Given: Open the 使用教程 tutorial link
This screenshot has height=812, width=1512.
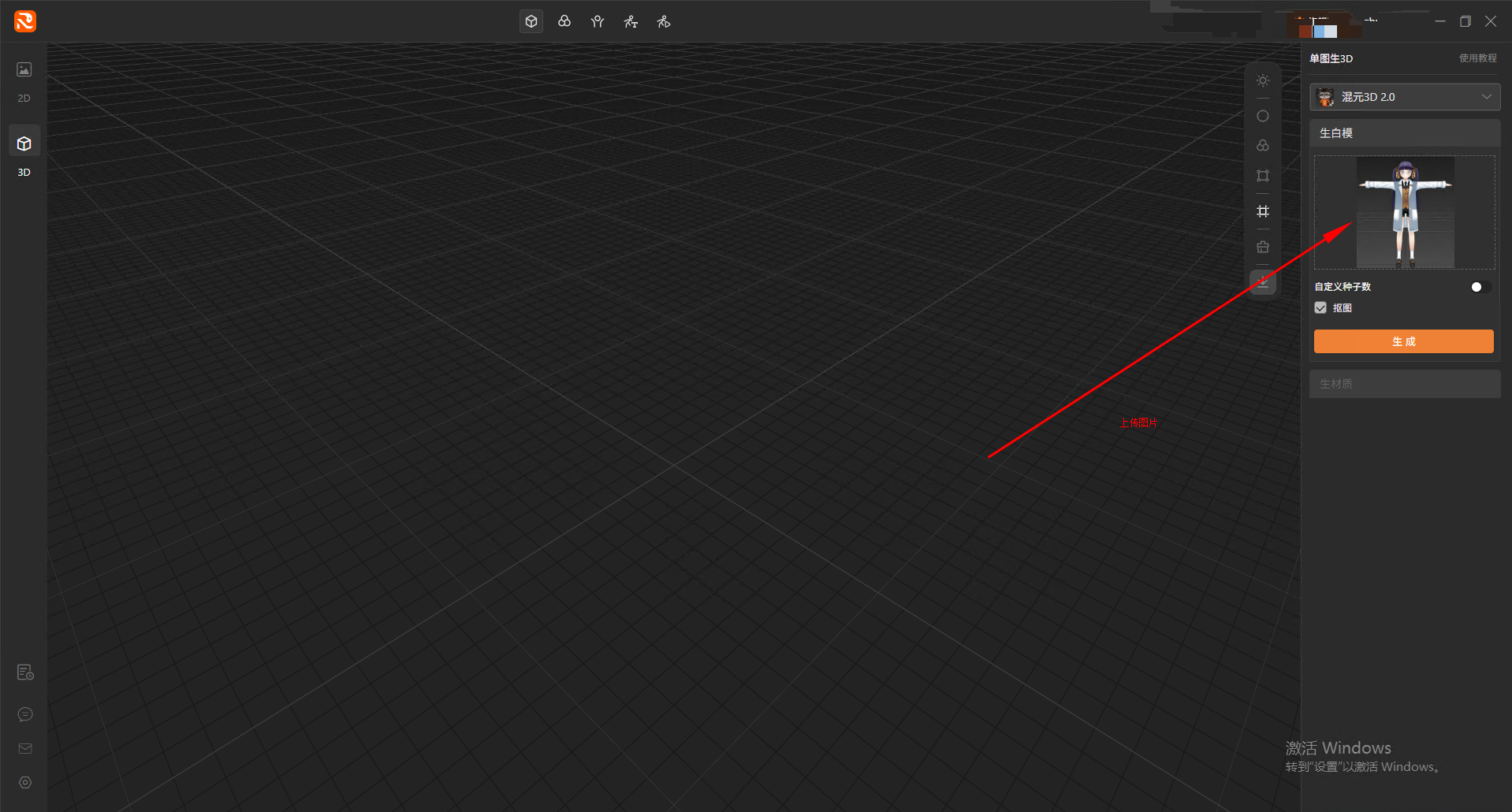Looking at the screenshot, I should click(1477, 58).
